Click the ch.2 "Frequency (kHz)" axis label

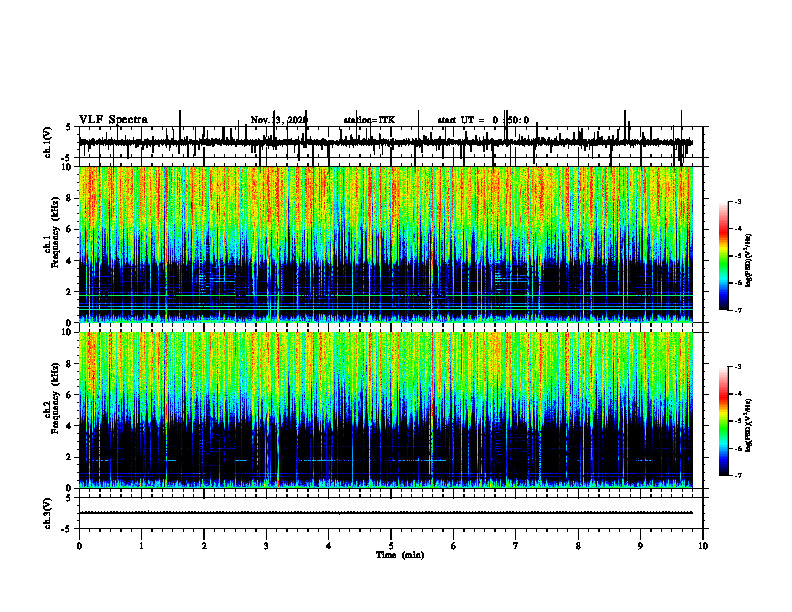tap(56, 398)
